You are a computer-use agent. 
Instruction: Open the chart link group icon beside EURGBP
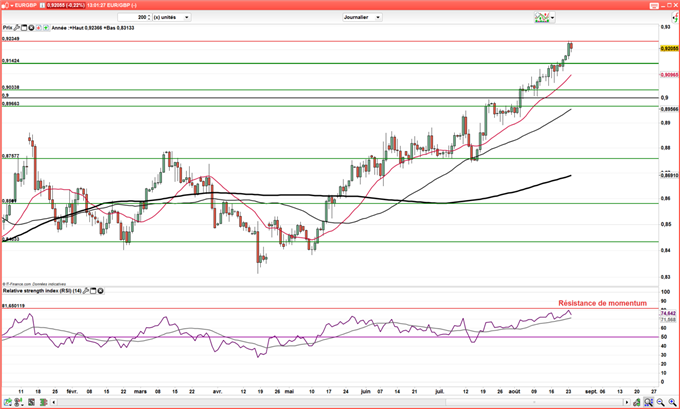(x=4, y=5)
